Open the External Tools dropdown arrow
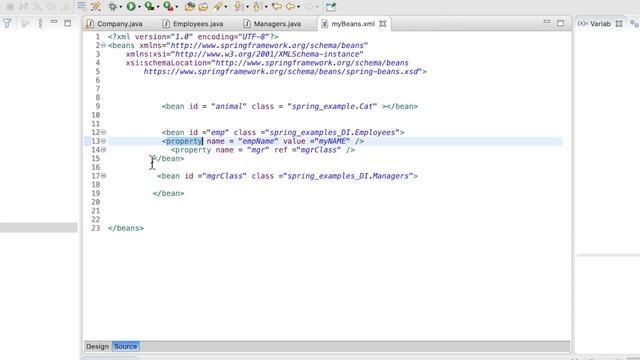The width and height of the screenshot is (640, 360). (176, 7)
